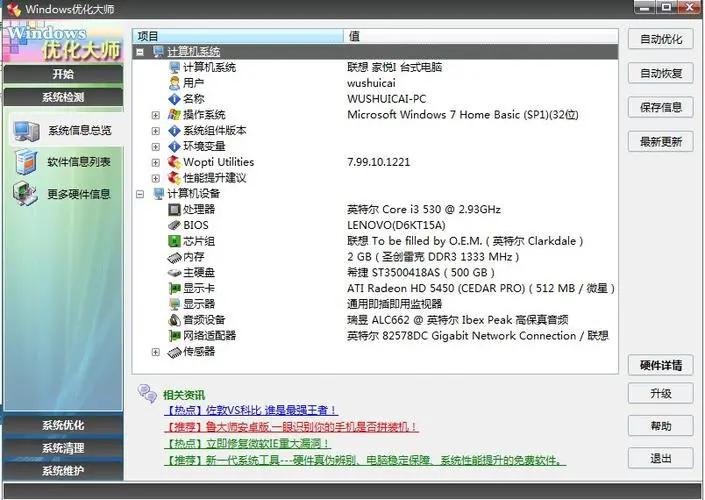Collapse the 计算机系统 header group
Screen dimensions: 705x500
(x=140, y=52)
